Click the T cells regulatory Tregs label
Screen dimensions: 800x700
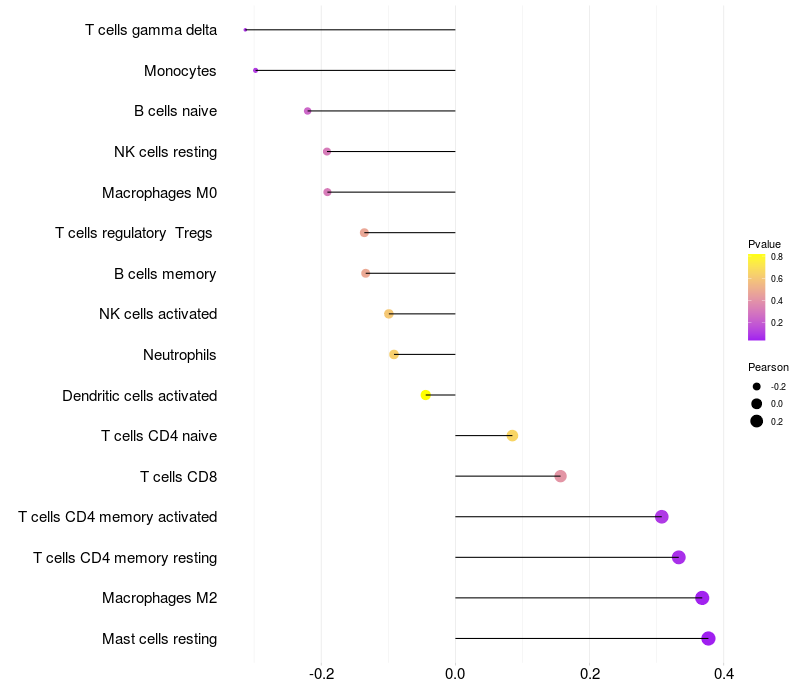coord(134,233)
